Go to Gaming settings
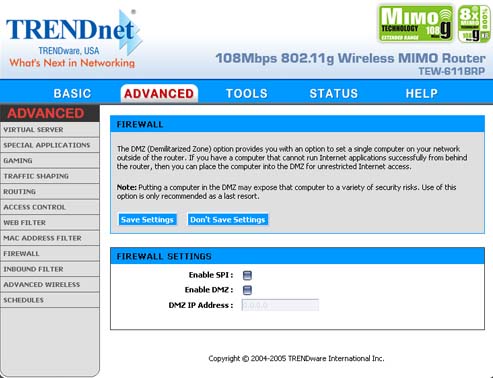The image size is (493, 378). click(50, 161)
